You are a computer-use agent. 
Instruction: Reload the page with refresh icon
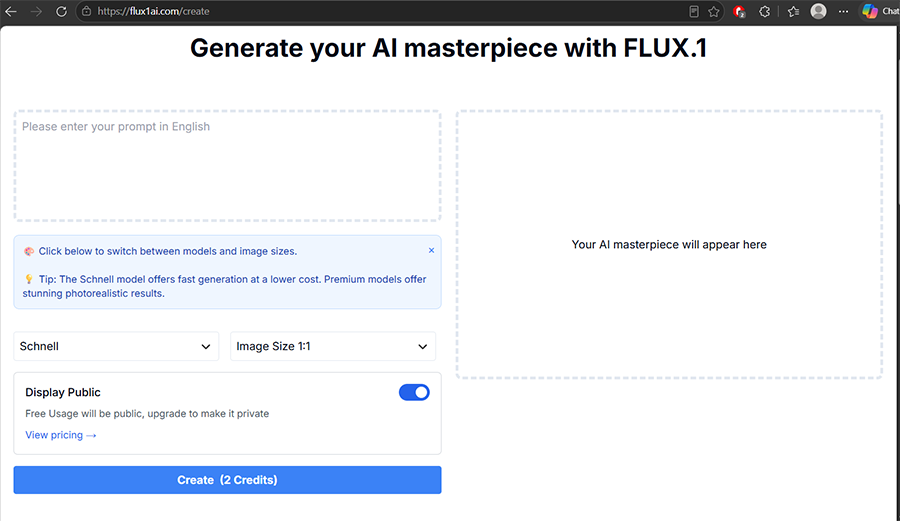tap(61, 11)
